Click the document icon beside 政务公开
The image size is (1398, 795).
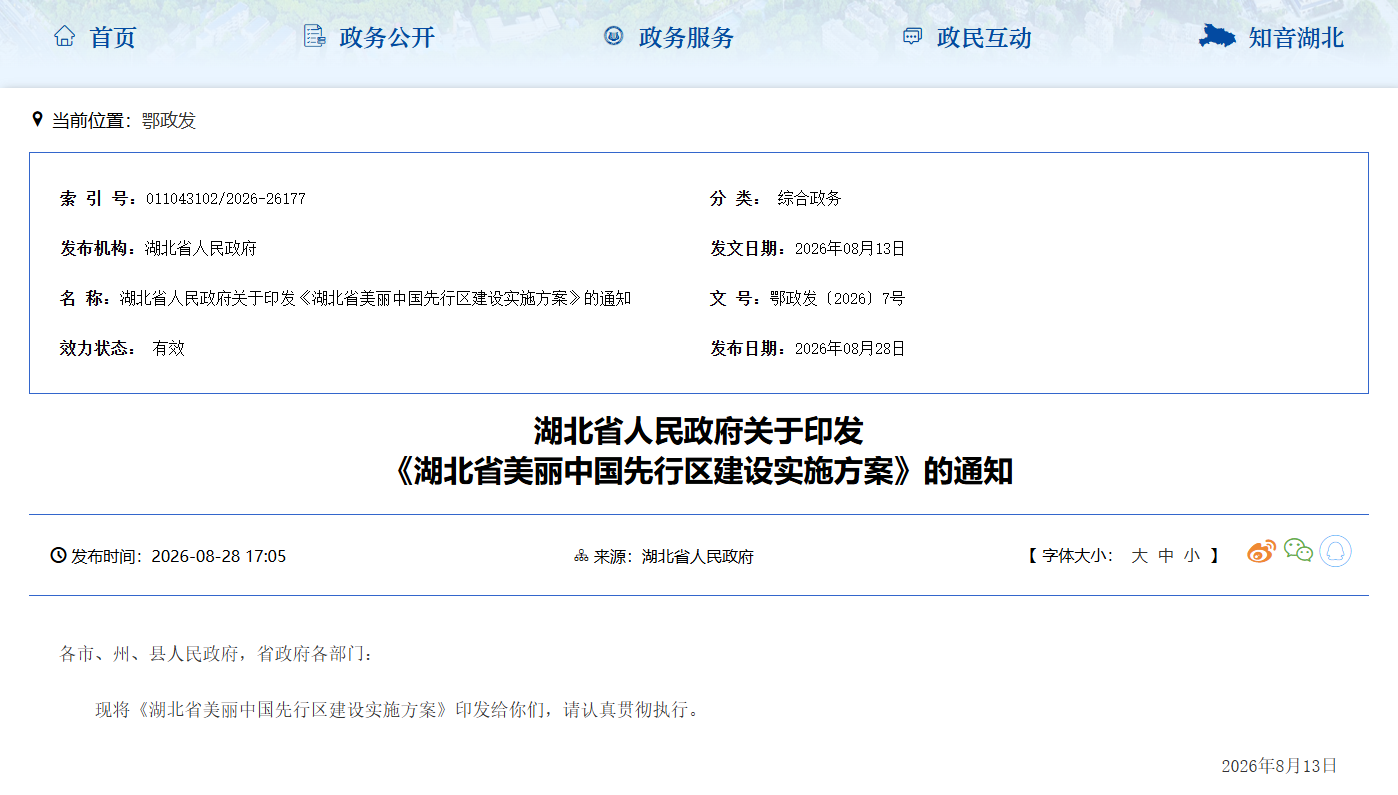(314, 37)
